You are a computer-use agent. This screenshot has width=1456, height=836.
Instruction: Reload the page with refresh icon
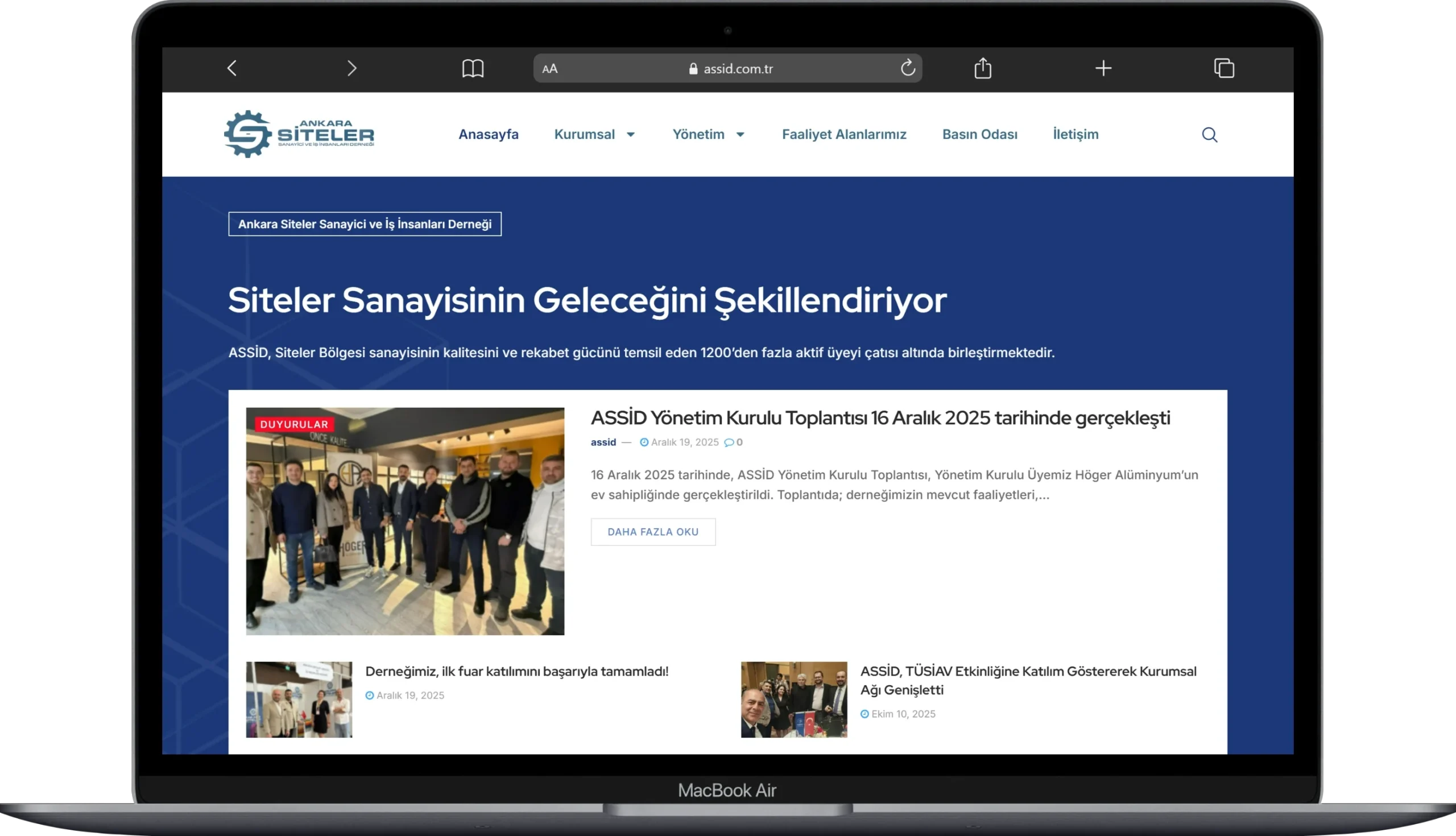coord(907,68)
